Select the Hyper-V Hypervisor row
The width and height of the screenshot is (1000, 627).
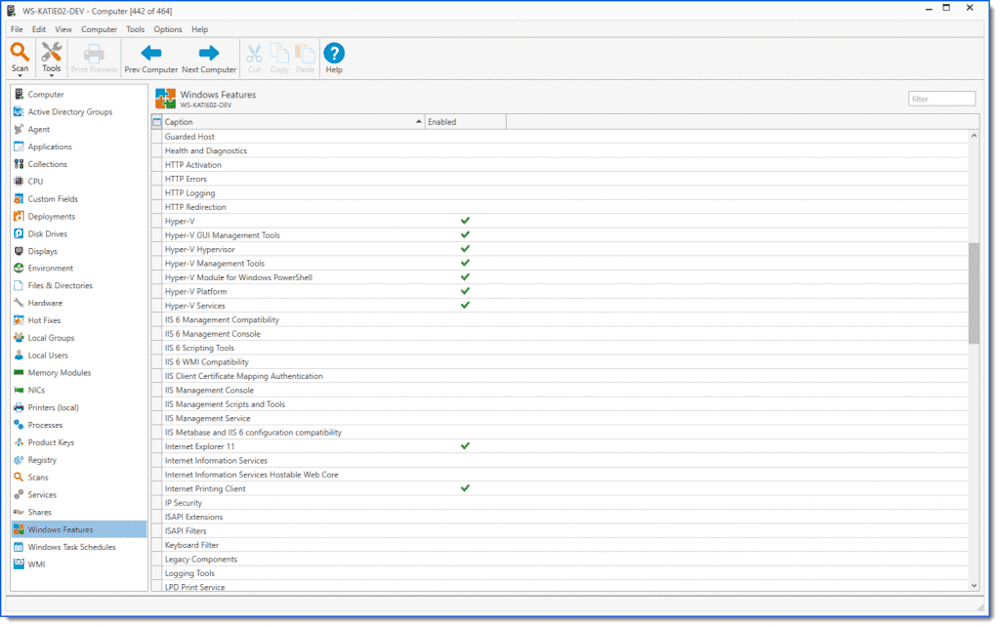[x=560, y=249]
